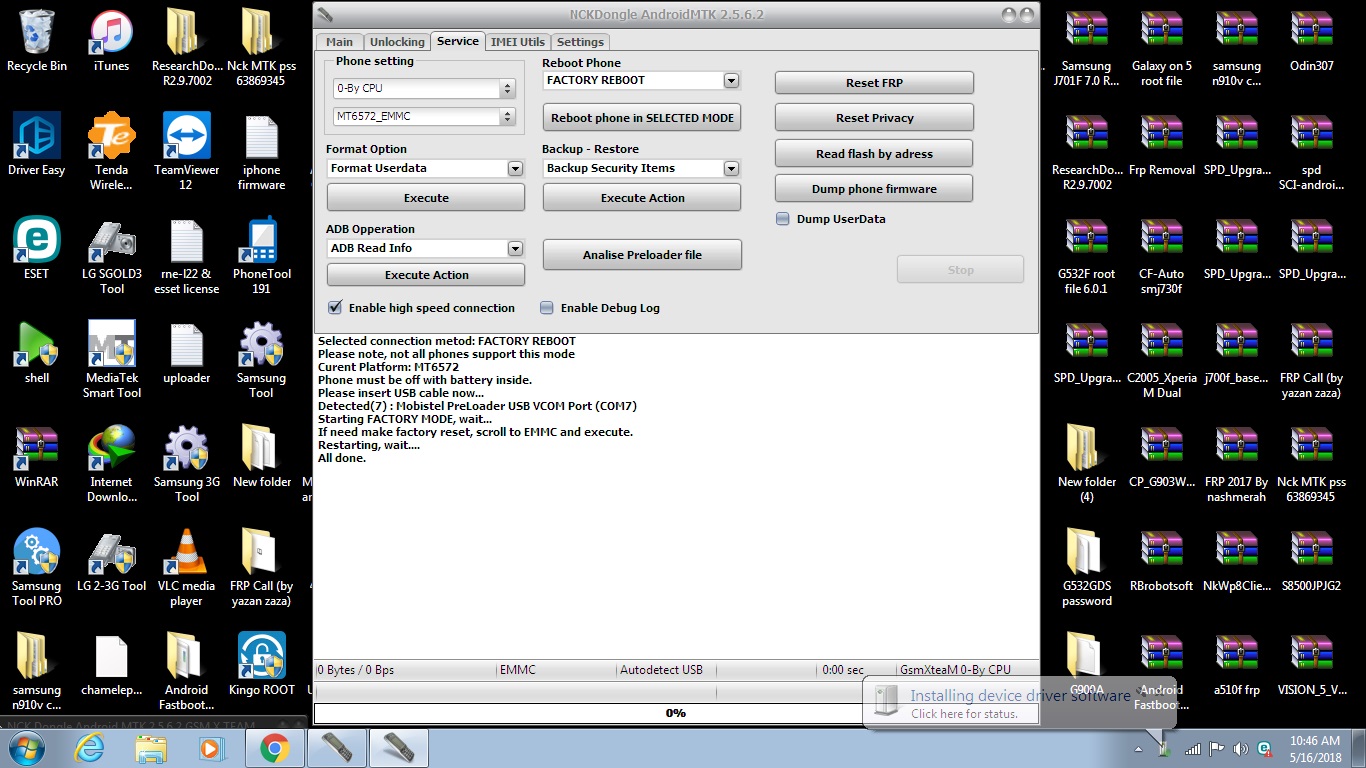Screen dimensions: 1366x768
Task: Open CF-Auto smj730f archive
Action: coord(1161,257)
